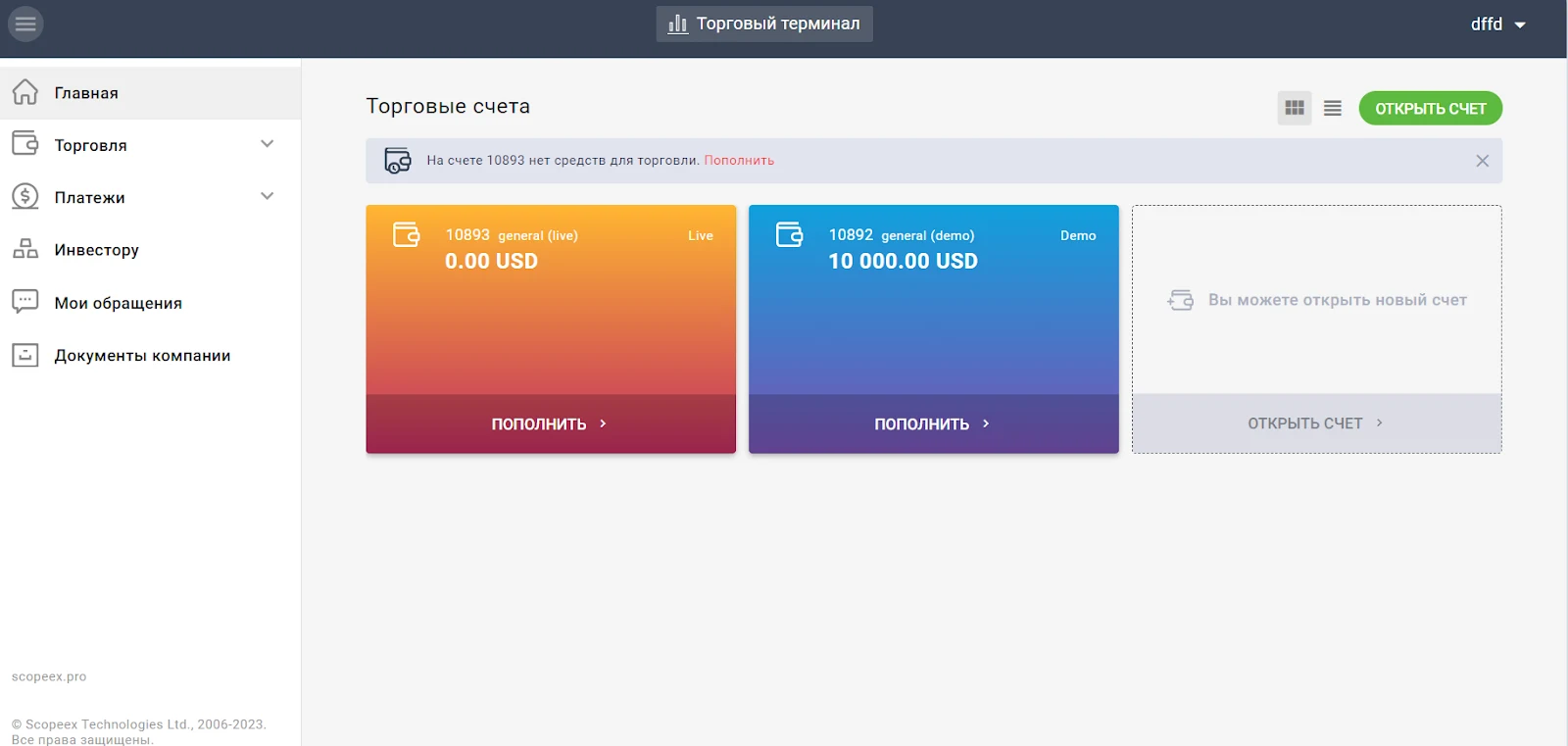Click the Торговые счета heading
Viewport: 1568px width, 746px height.
tap(448, 106)
